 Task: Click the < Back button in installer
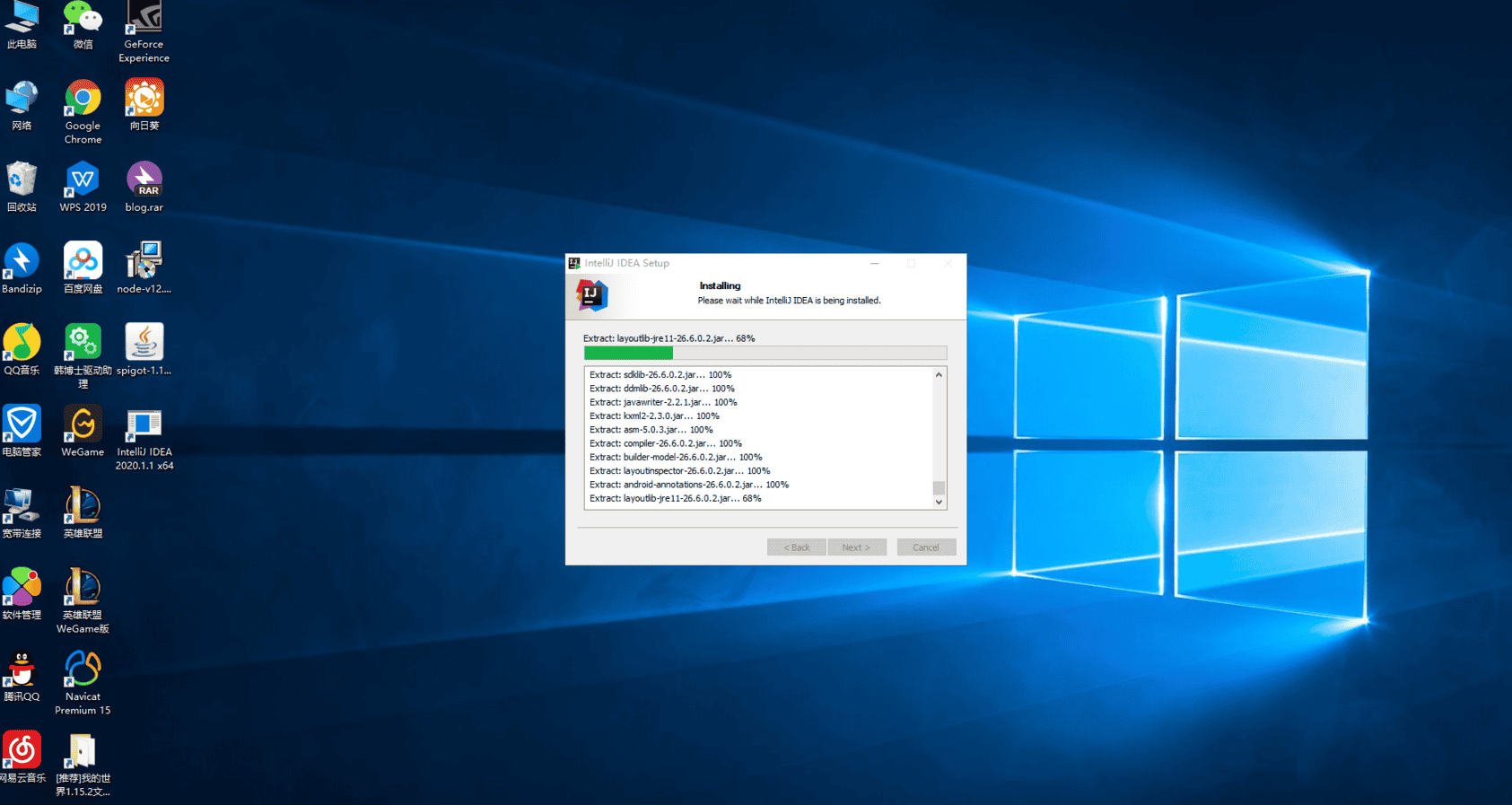(796, 547)
